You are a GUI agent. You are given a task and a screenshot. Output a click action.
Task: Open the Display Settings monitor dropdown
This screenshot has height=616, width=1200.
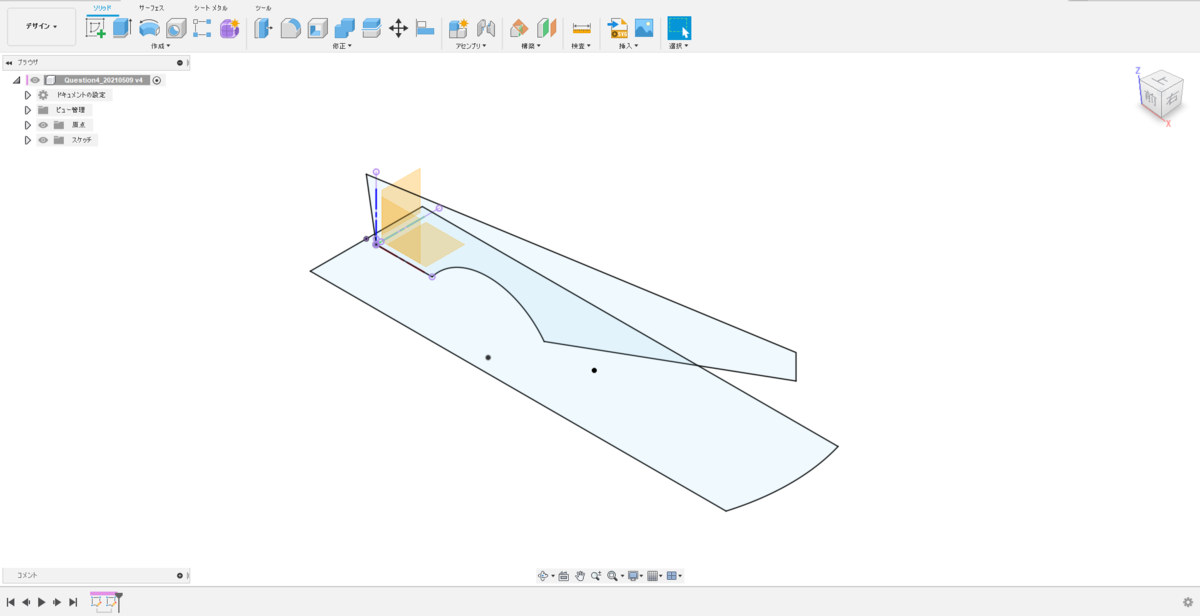click(x=636, y=576)
